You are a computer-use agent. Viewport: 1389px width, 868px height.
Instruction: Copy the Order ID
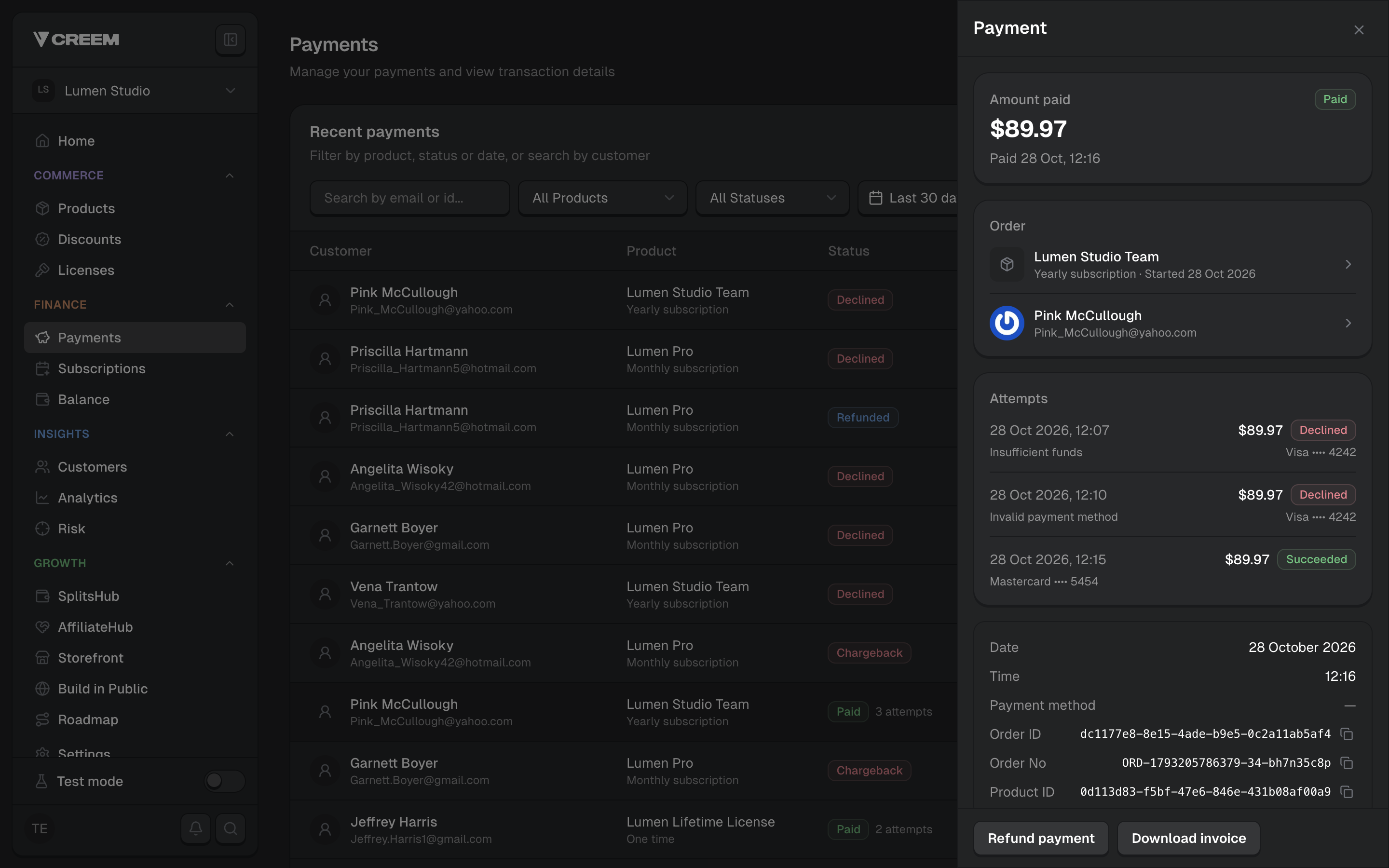[1347, 734]
